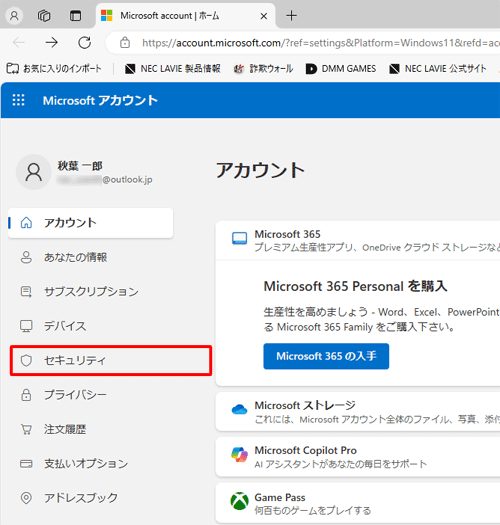
Task: Select アカウント in the sidebar
Action: [x=90, y=223]
